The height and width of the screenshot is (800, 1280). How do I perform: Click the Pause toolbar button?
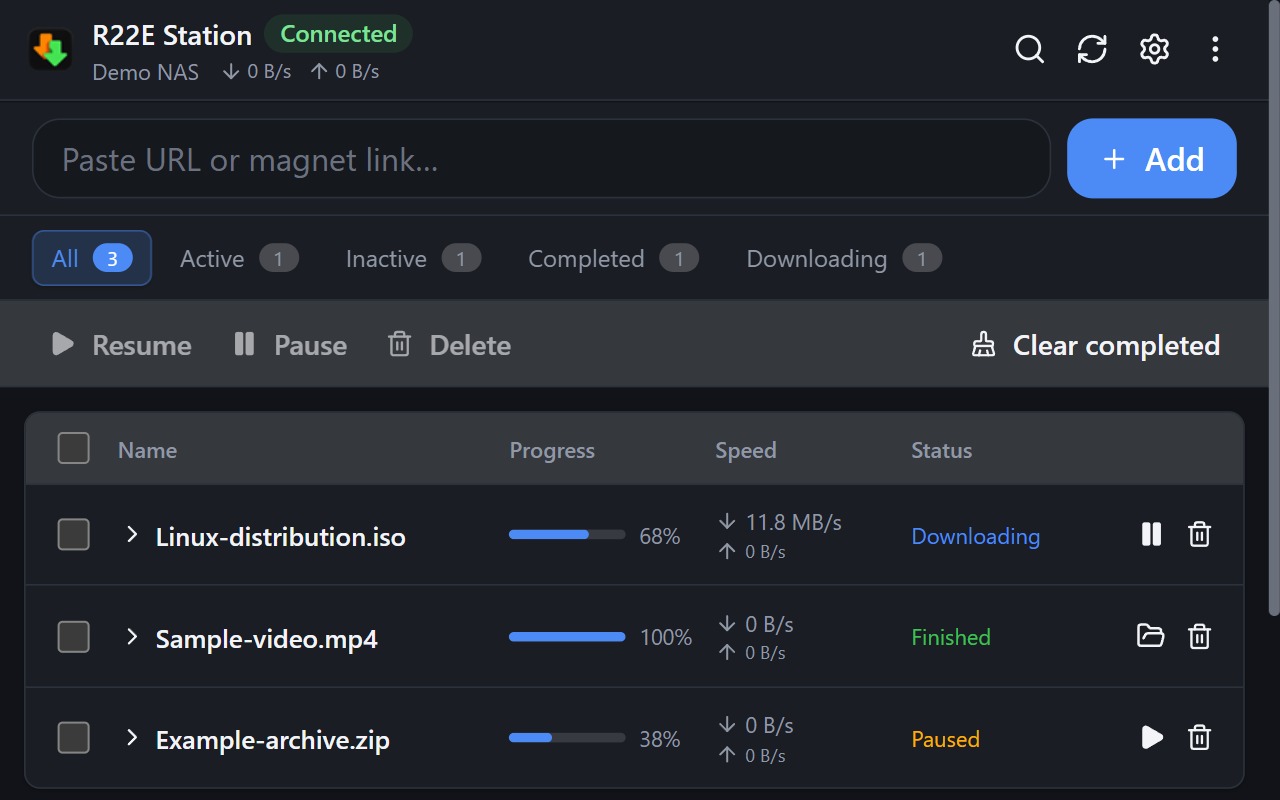290,345
